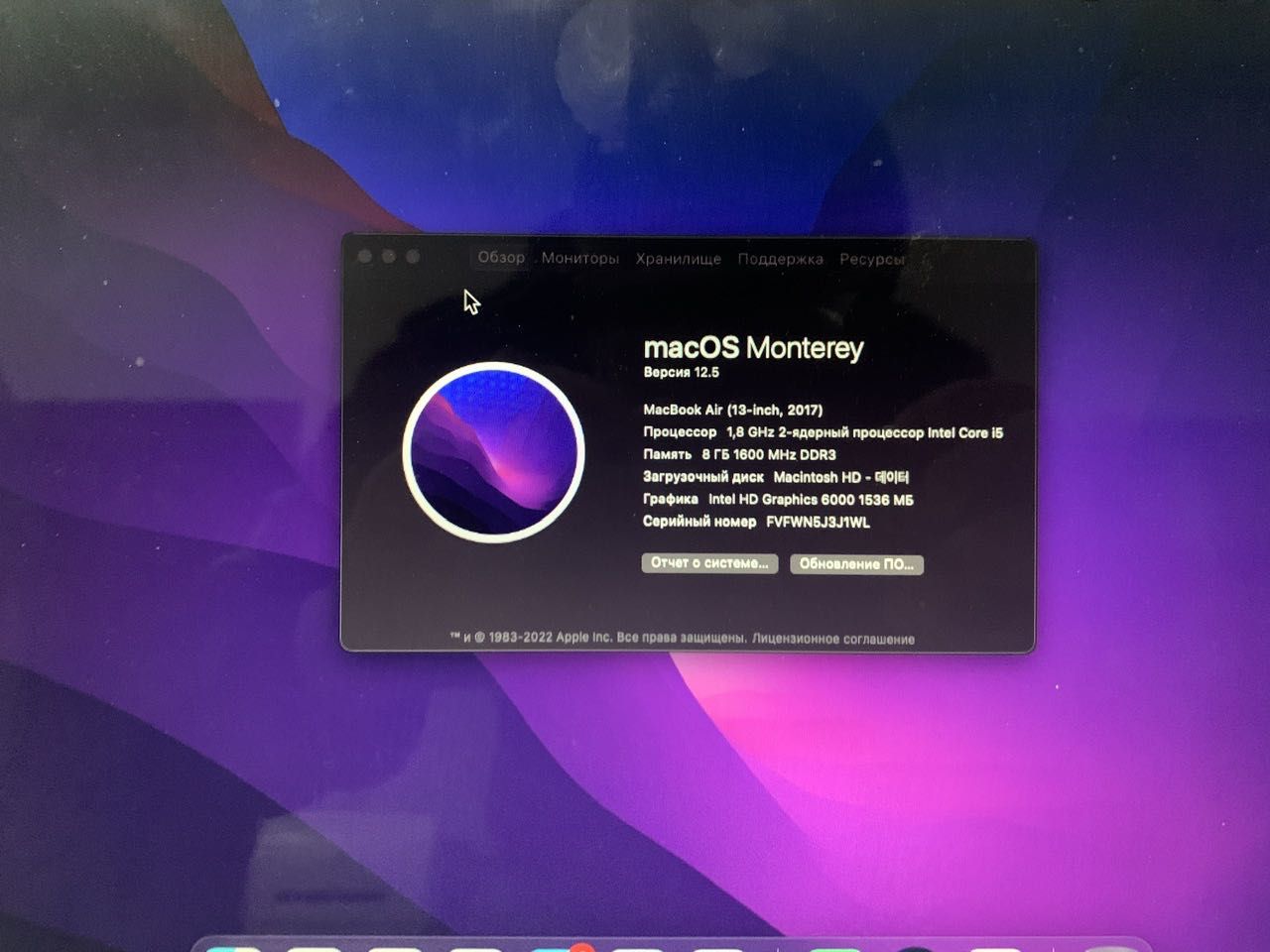Switch to the Обзор tab

[x=501, y=257]
